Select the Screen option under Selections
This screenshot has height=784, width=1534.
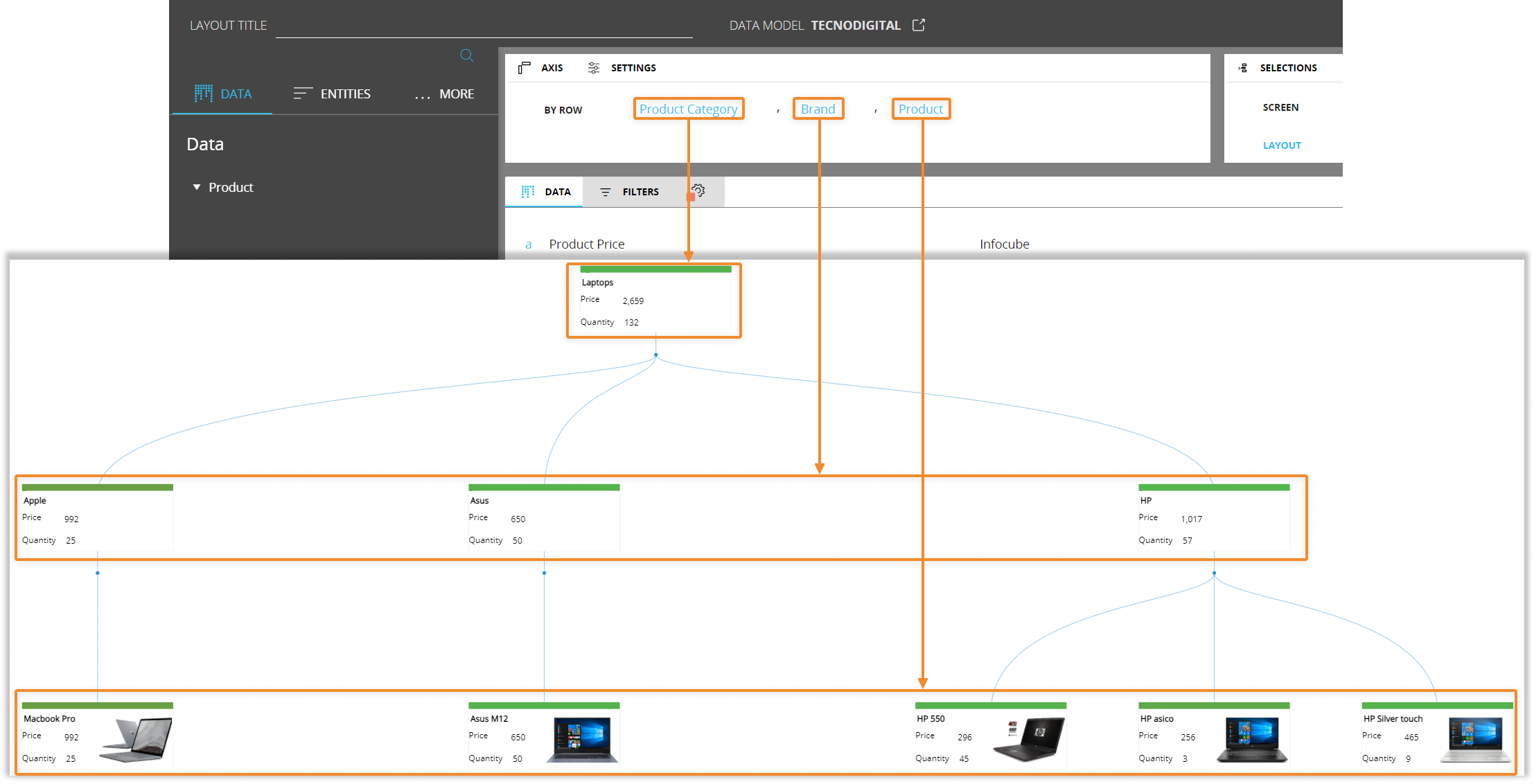1280,107
